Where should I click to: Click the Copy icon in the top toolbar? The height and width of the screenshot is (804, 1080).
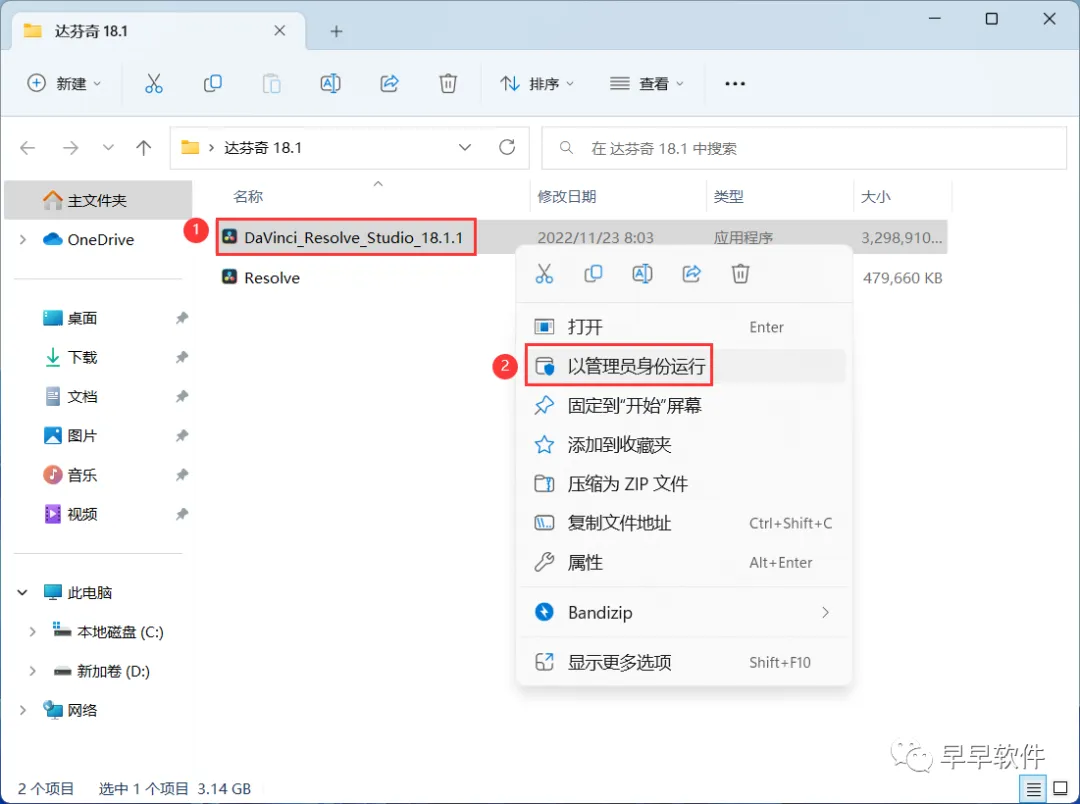tap(213, 83)
